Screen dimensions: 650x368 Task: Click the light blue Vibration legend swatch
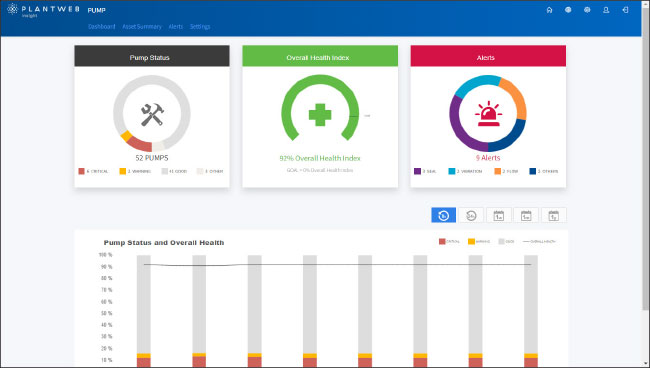(452, 171)
